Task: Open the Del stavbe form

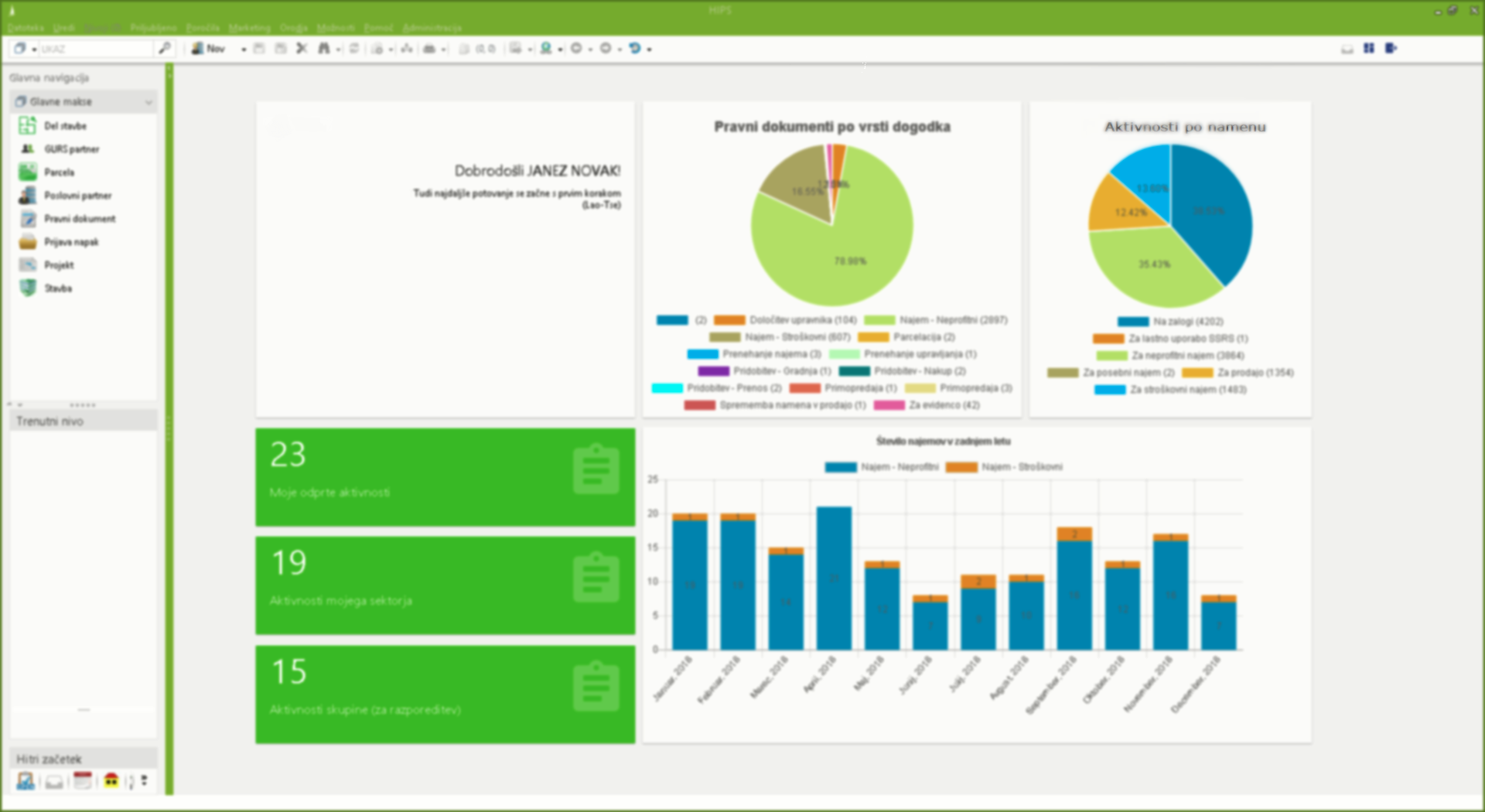Action: coord(65,125)
